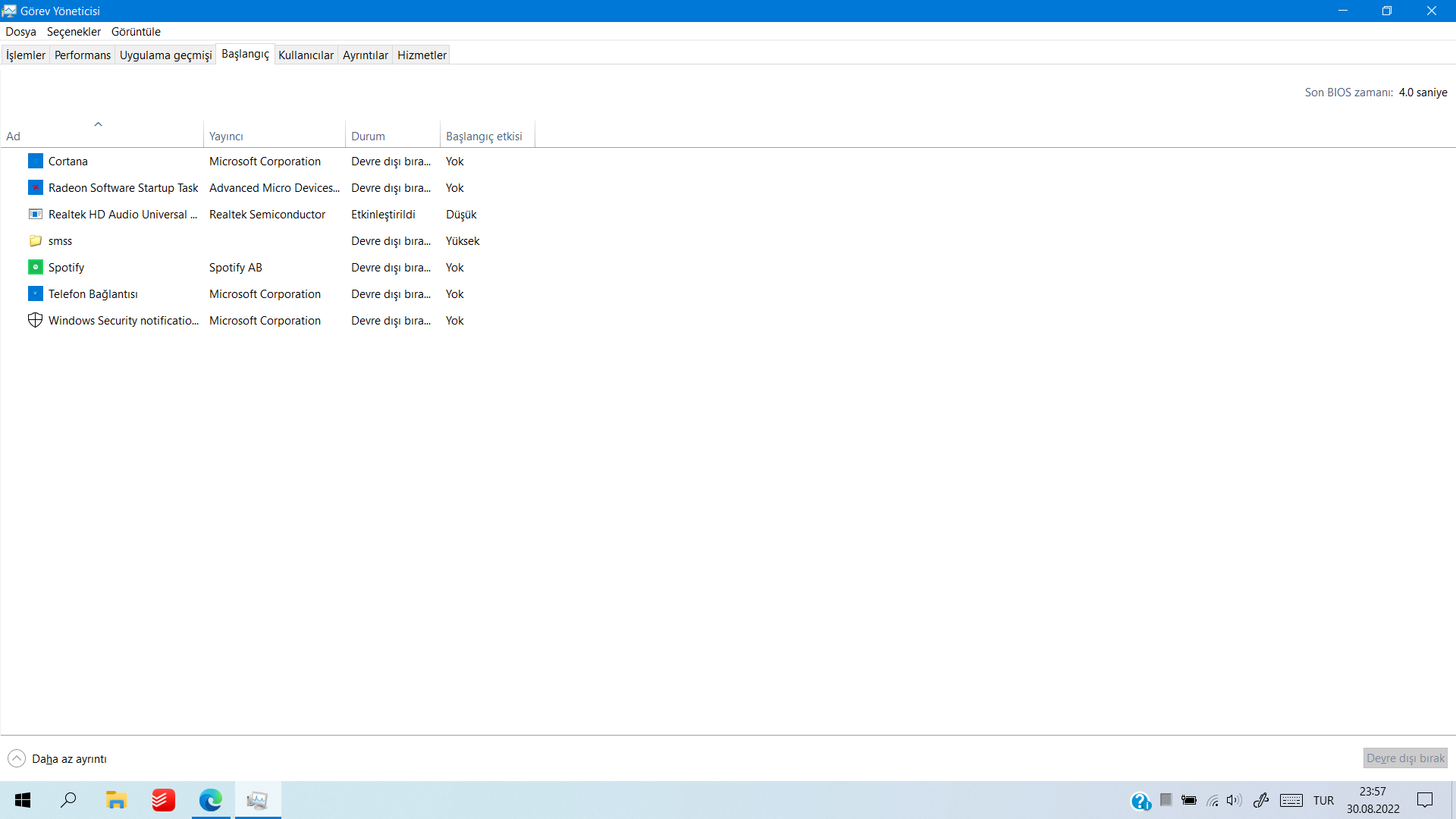The width and height of the screenshot is (1456, 819).
Task: Click the volume icon in the system tray
Action: pos(1234,800)
